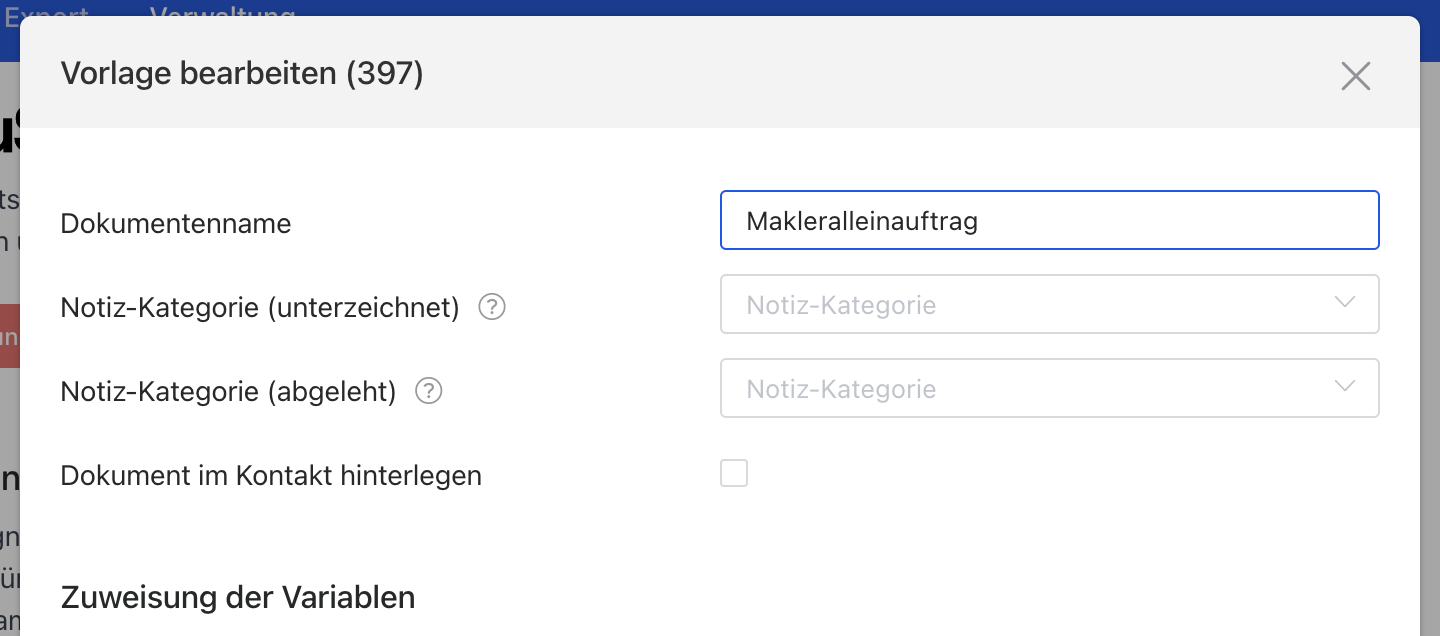Click help icon beside Notiz-Kategorie (unterzeichnet)
Screen dimensions: 1440x636
[x=492, y=307]
